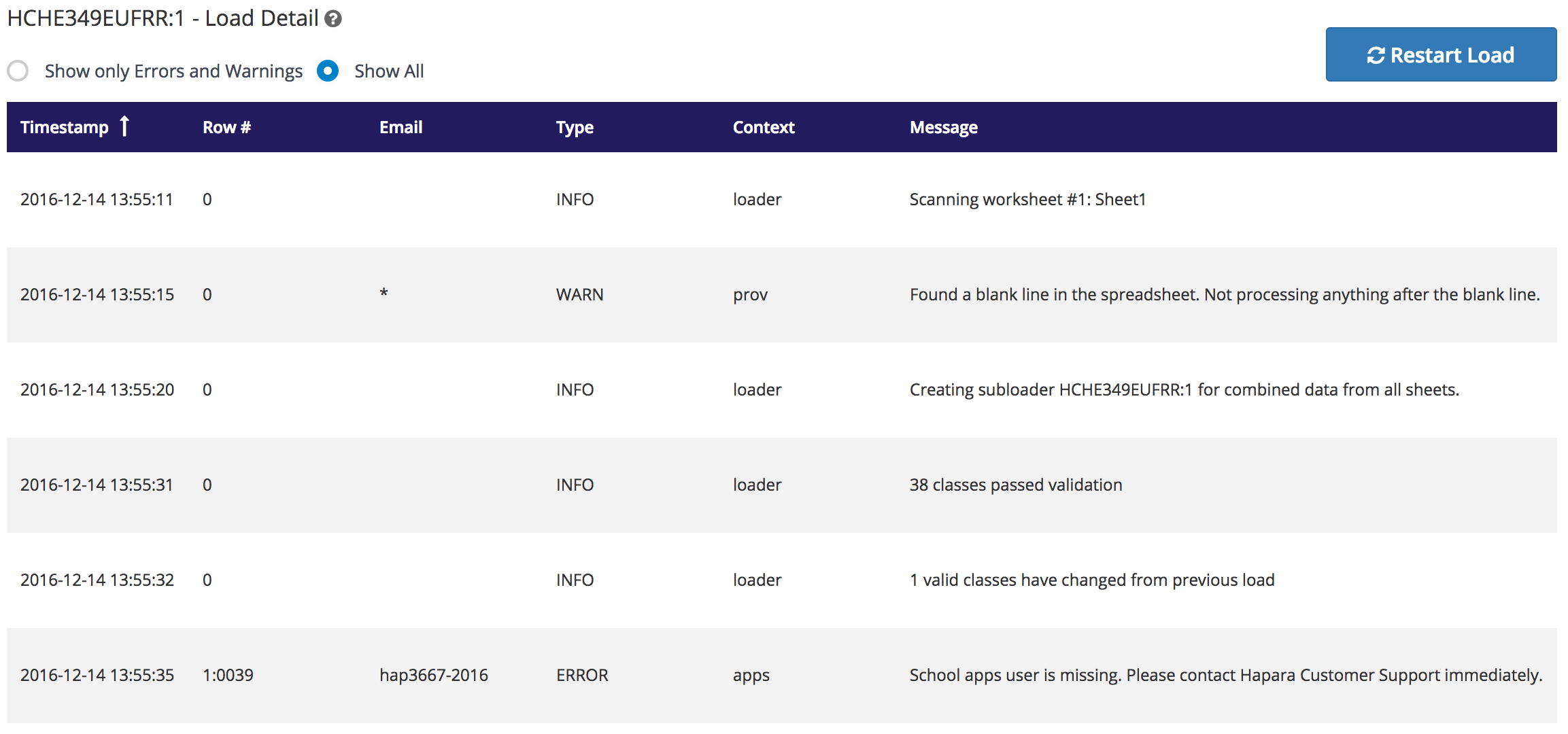
Task: Click the refresh icon in Restart Load
Action: tap(1376, 55)
